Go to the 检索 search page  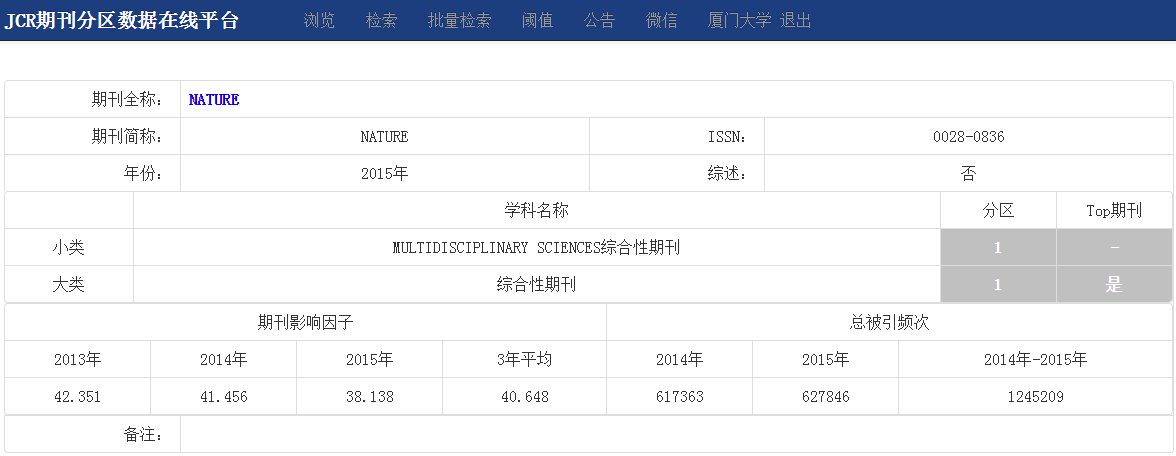coord(381,21)
